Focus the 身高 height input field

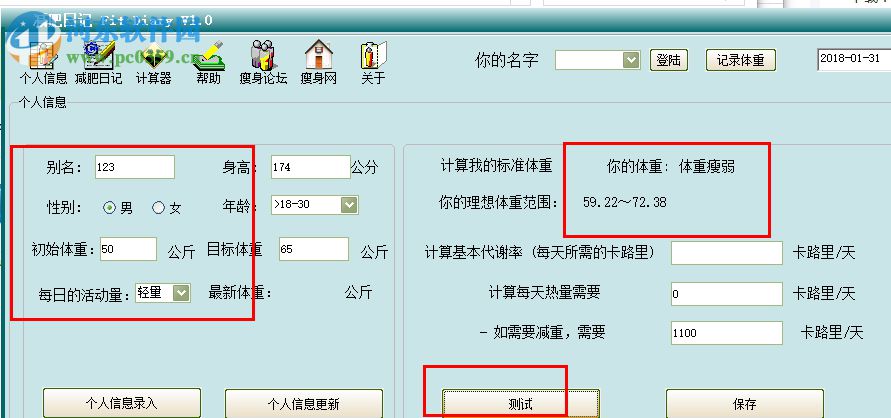[310, 167]
